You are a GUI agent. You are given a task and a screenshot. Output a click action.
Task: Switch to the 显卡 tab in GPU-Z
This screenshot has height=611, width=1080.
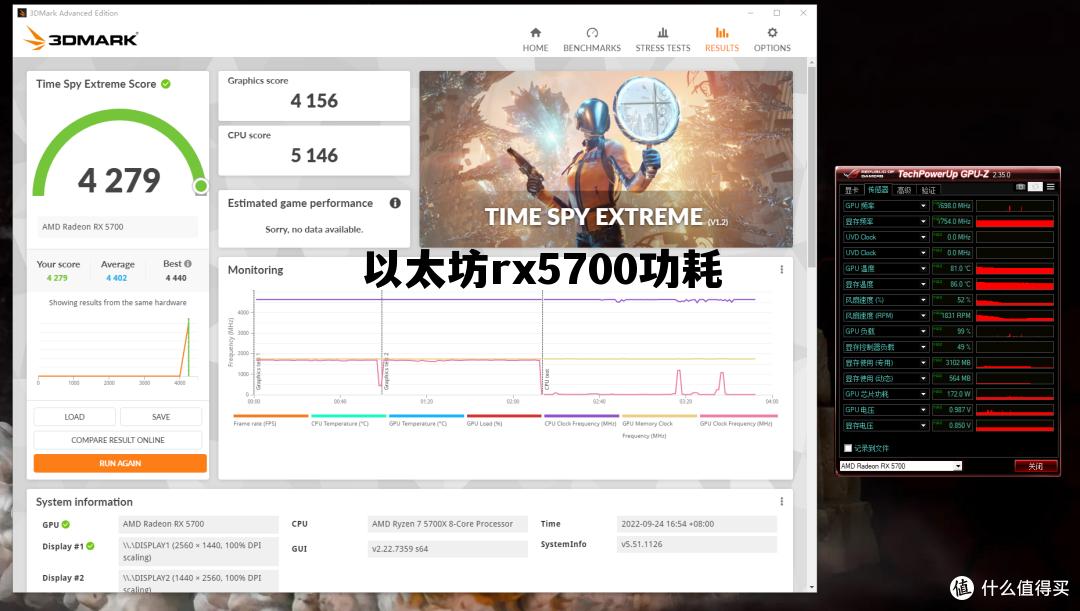851,187
